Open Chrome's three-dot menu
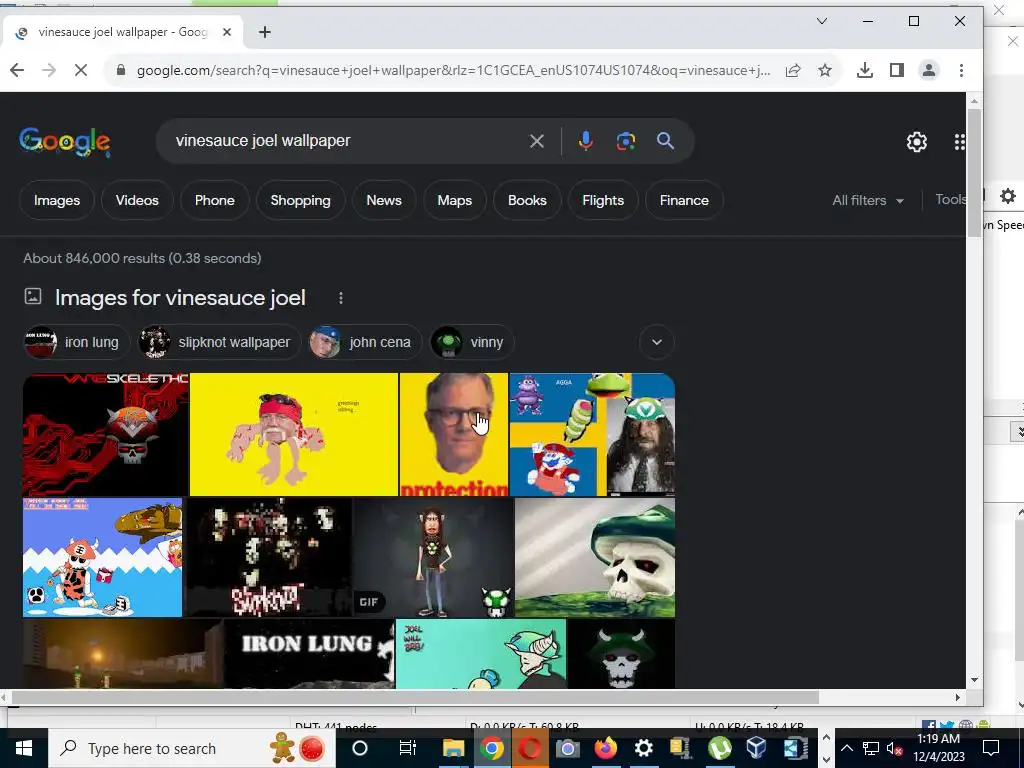 coord(961,70)
